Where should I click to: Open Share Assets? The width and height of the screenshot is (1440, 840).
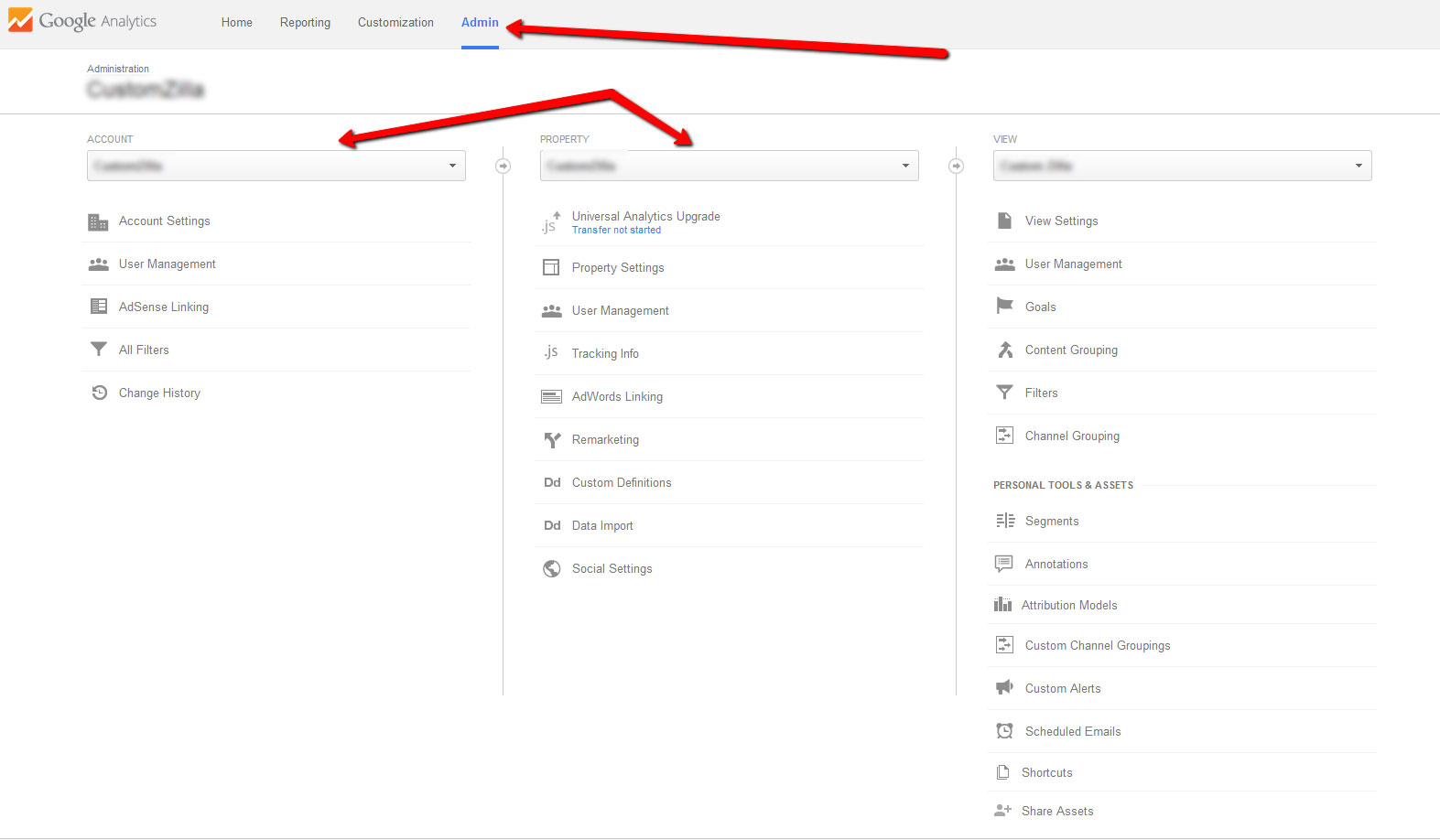point(1057,811)
